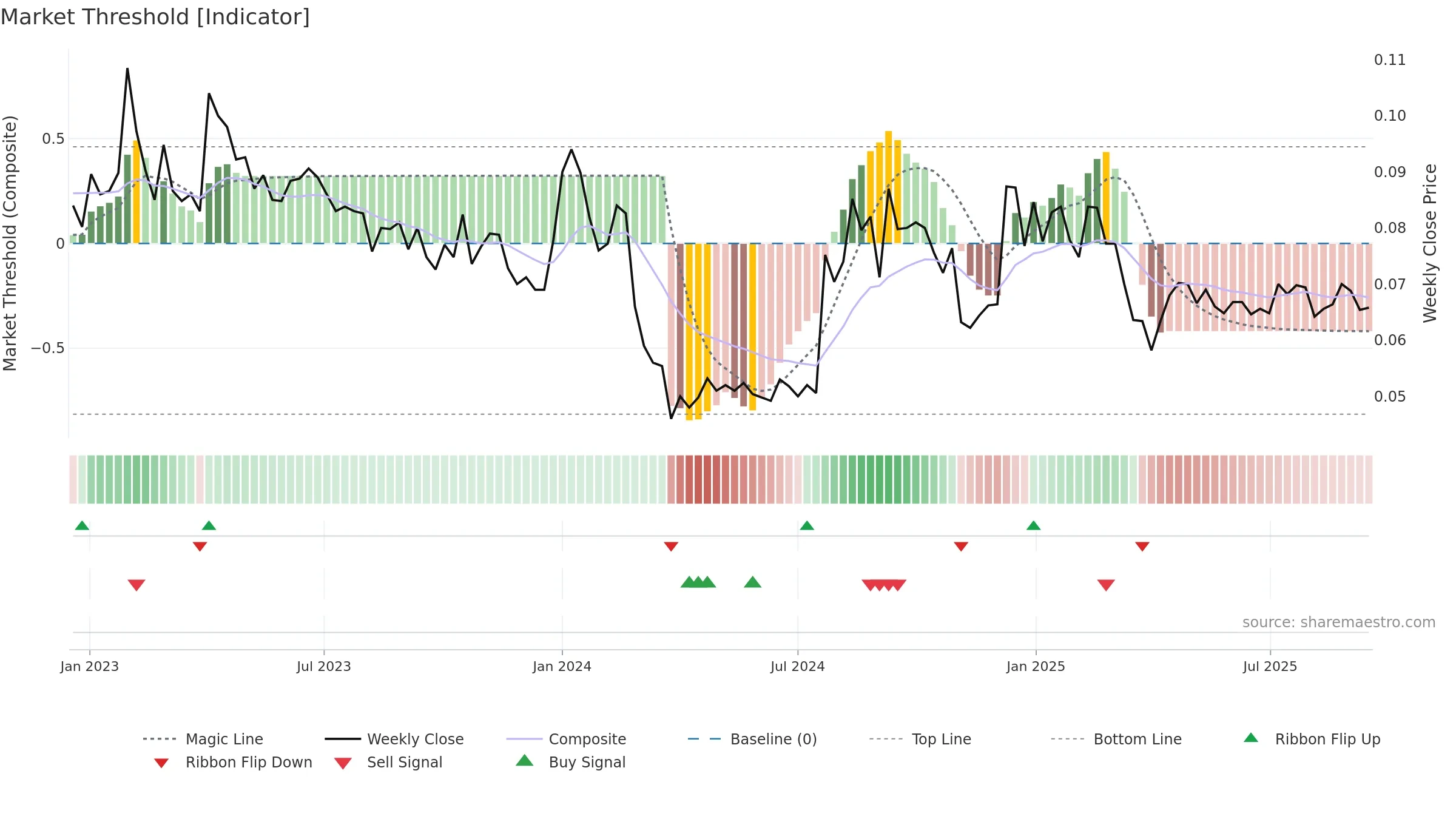Click the Jan 2024 axis label
The width and height of the screenshot is (1456, 819).
pyautogui.click(x=562, y=666)
